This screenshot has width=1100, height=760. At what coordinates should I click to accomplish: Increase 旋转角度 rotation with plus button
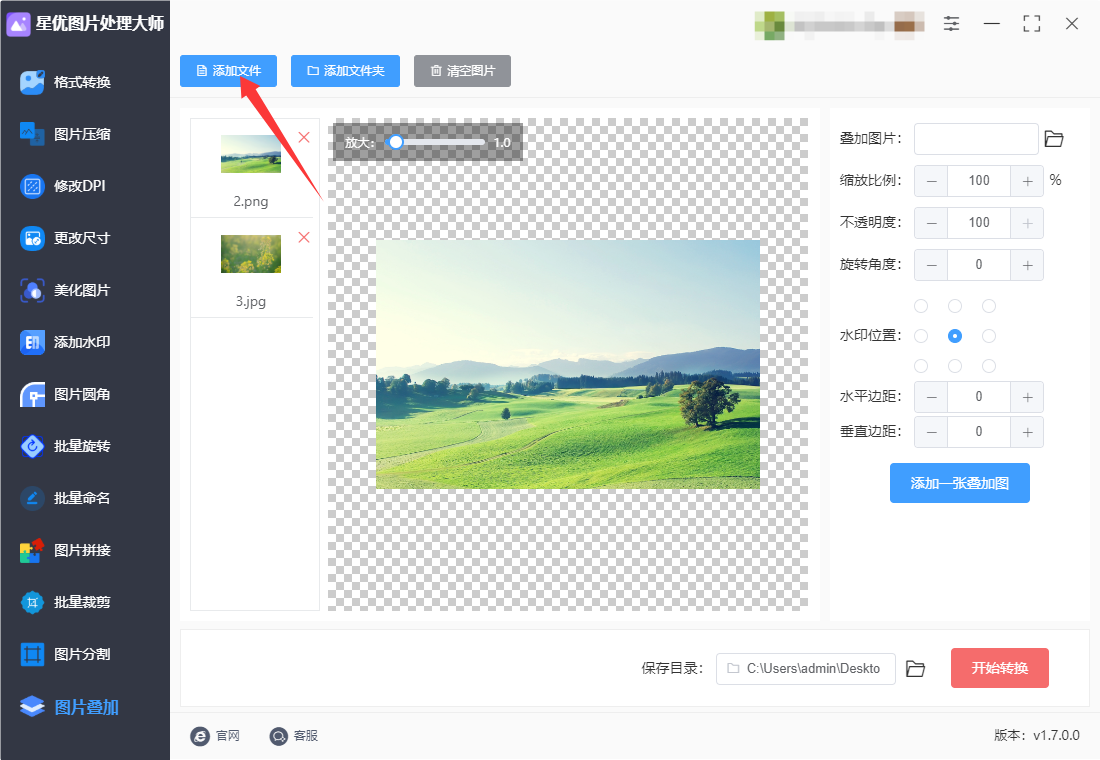[1027, 265]
